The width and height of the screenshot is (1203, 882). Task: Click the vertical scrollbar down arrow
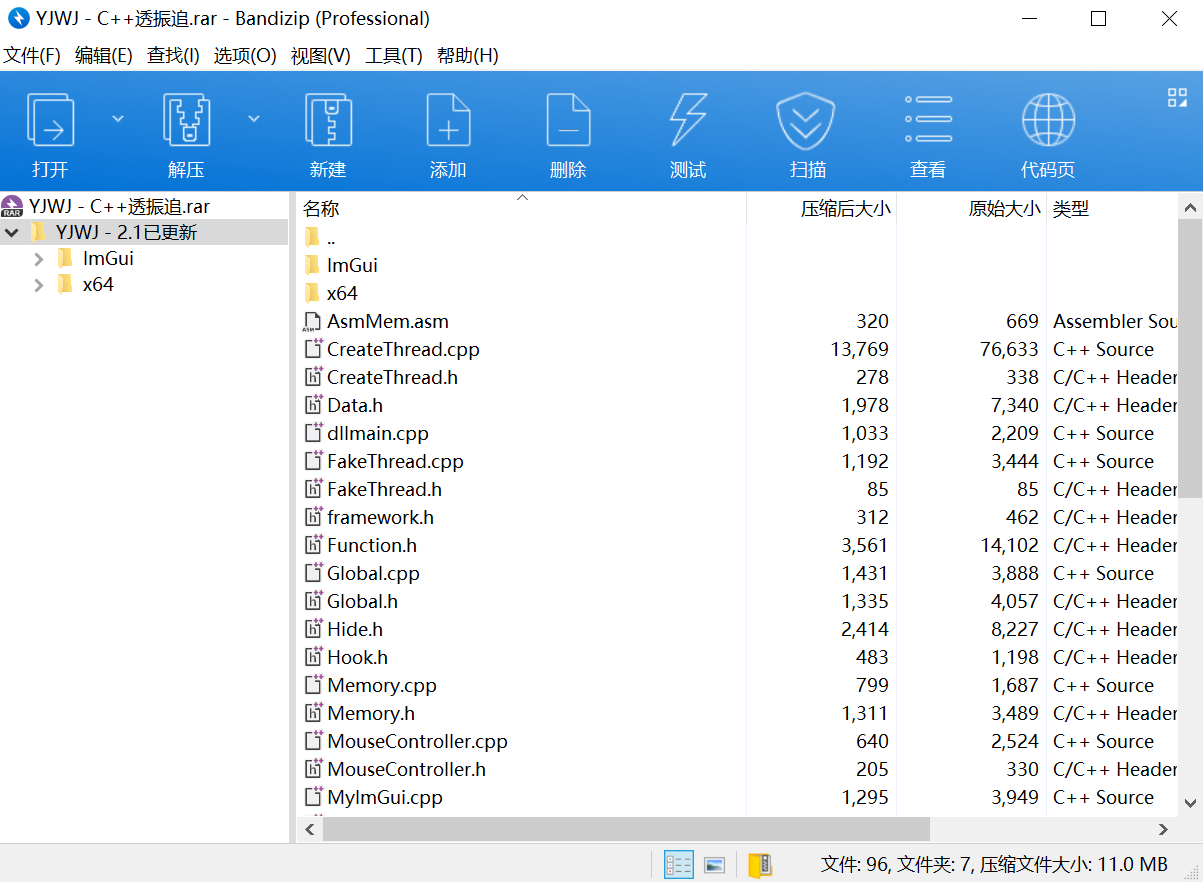(x=1190, y=802)
